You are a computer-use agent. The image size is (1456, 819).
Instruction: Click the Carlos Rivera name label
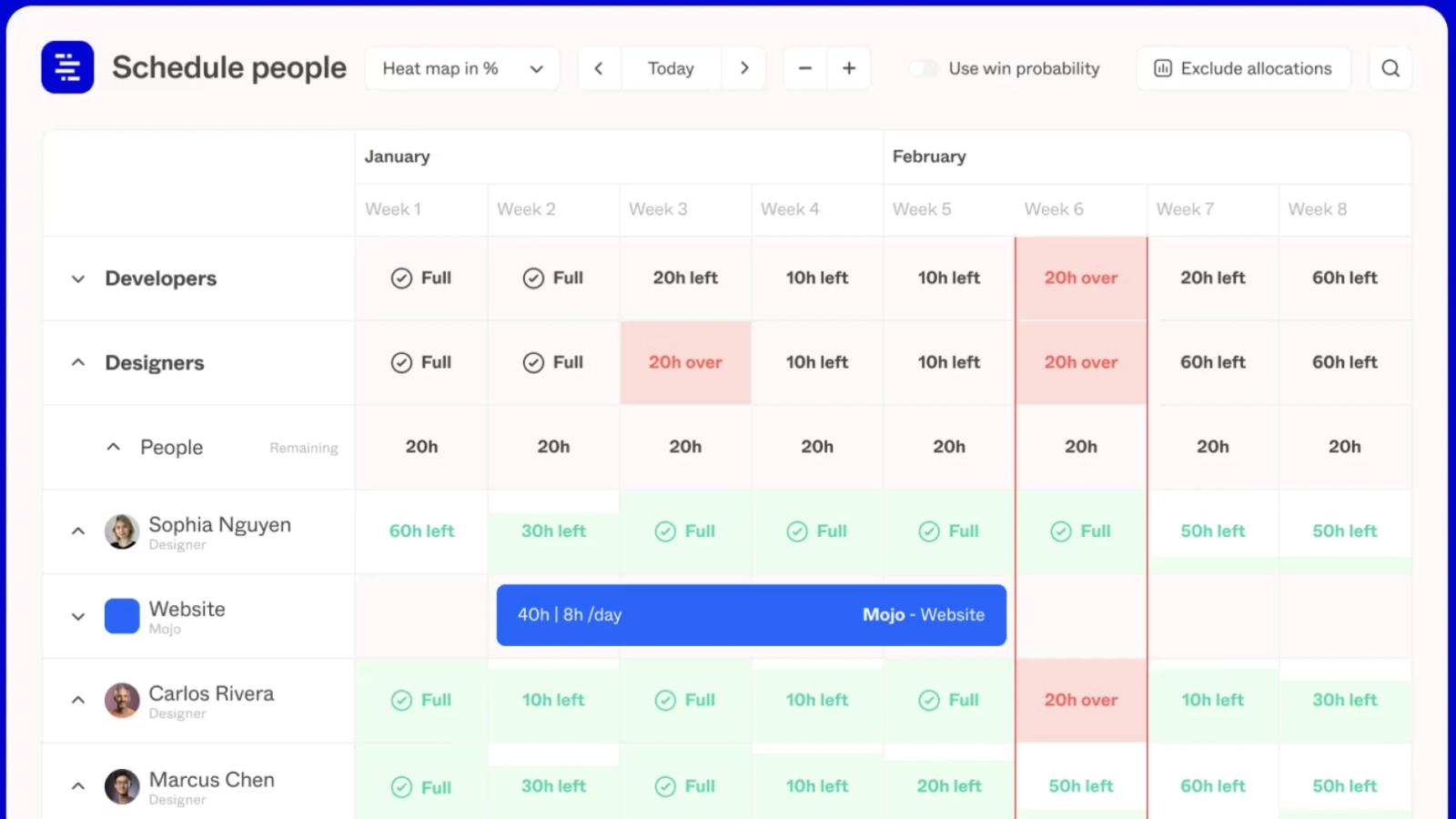coord(211,693)
